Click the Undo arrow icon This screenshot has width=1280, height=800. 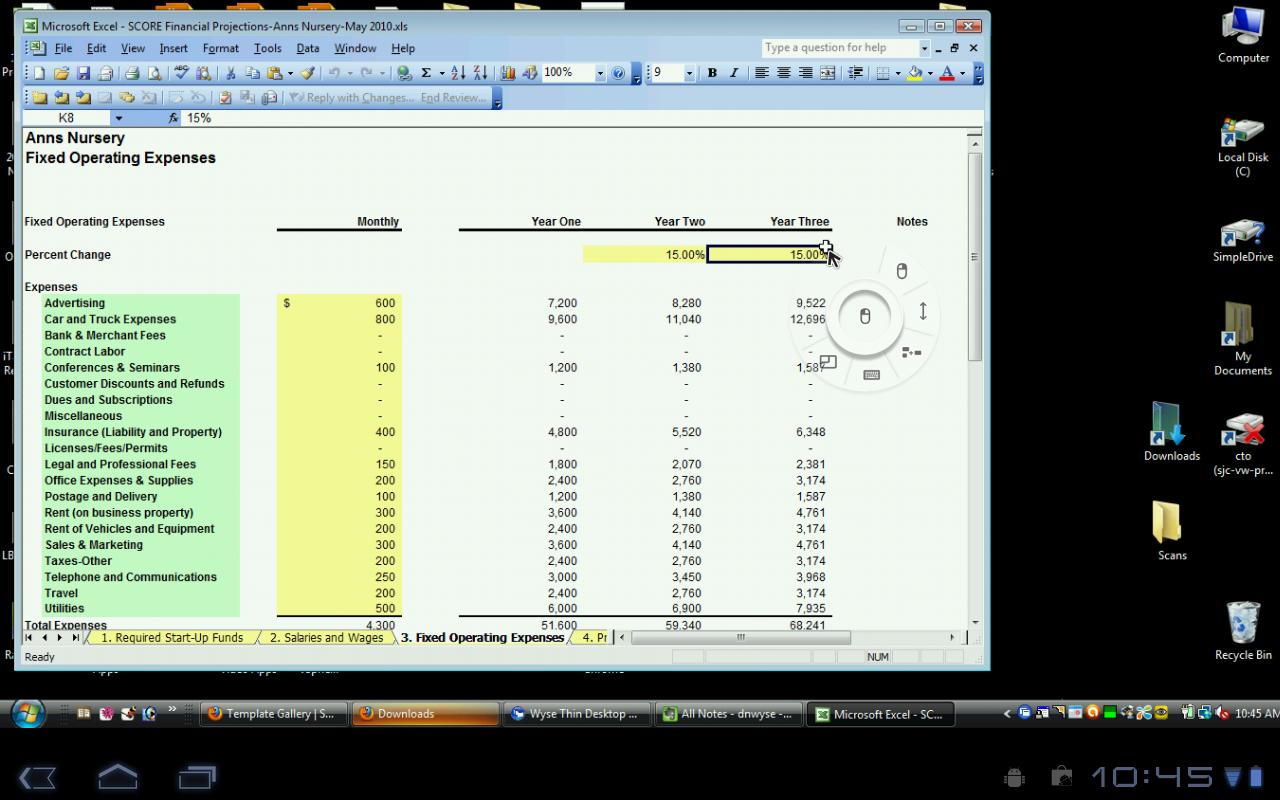click(334, 73)
